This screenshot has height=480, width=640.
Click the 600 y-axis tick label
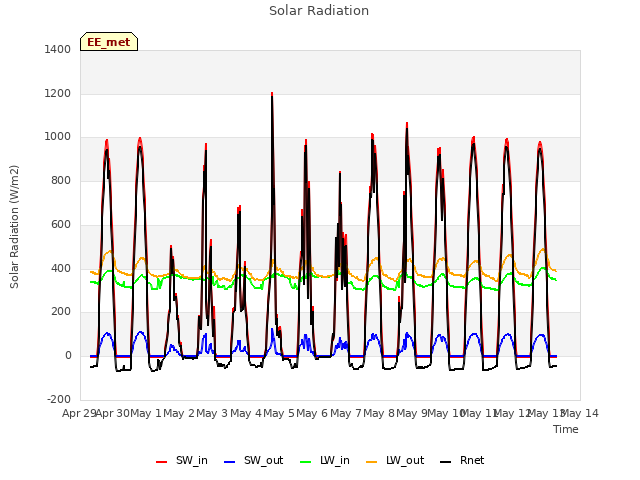[61, 224]
